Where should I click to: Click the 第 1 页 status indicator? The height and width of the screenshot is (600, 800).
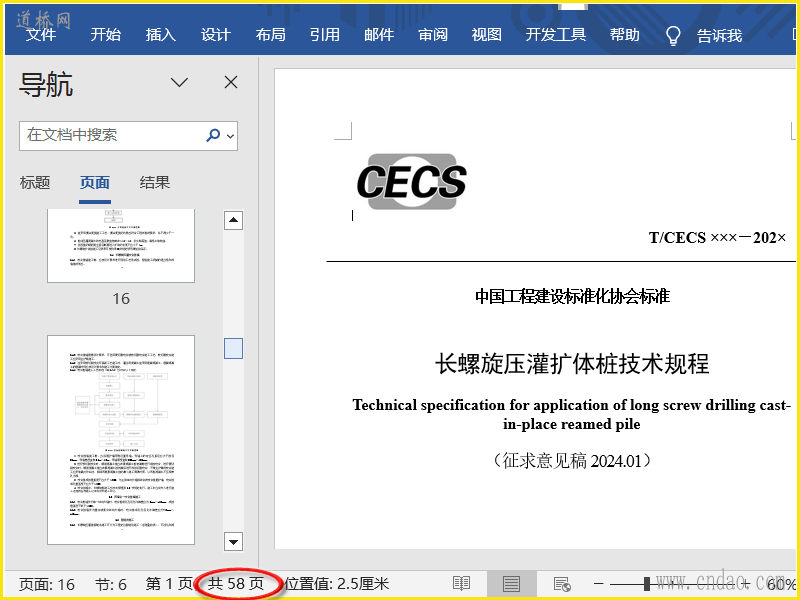point(169,584)
